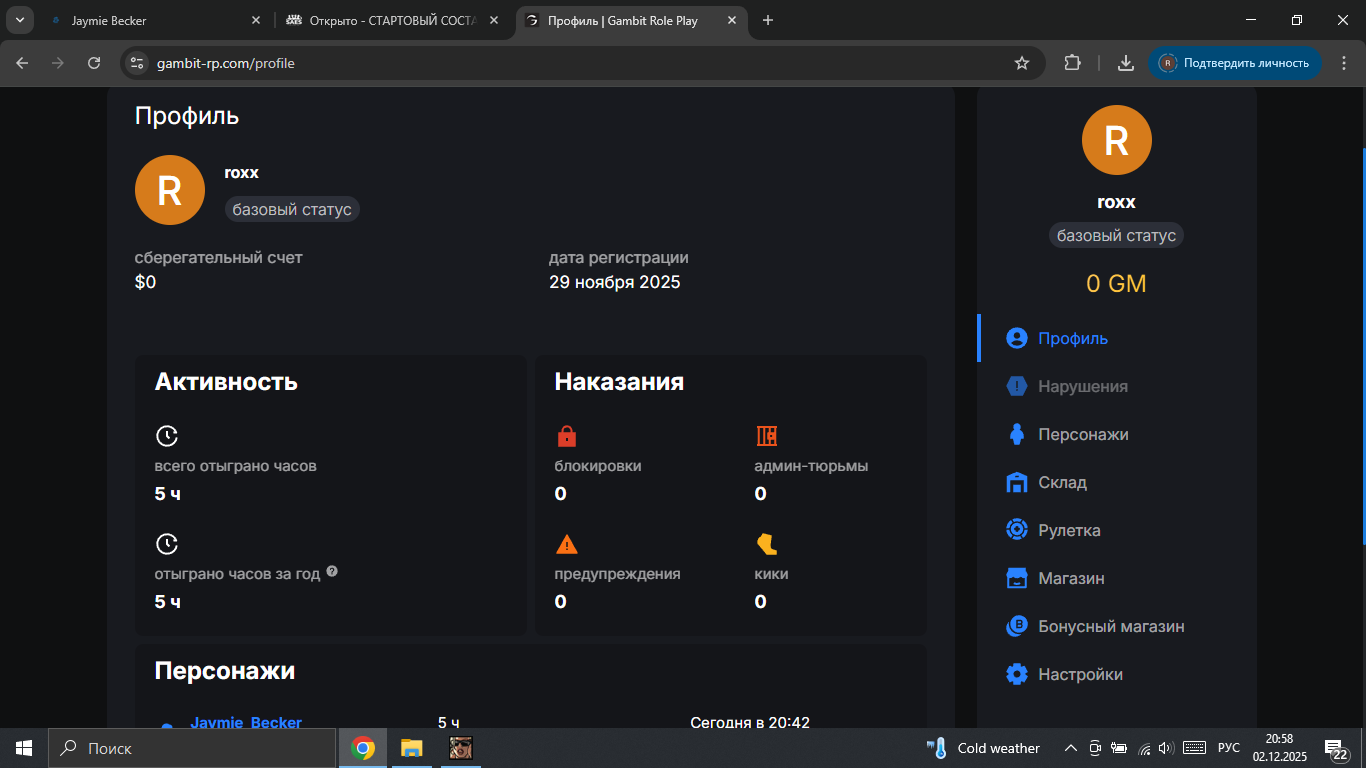Switch to the Открыто СТАРТОВЫЙ СОСТАВ tab
Image resolution: width=1366 pixels, height=768 pixels.
390,20
